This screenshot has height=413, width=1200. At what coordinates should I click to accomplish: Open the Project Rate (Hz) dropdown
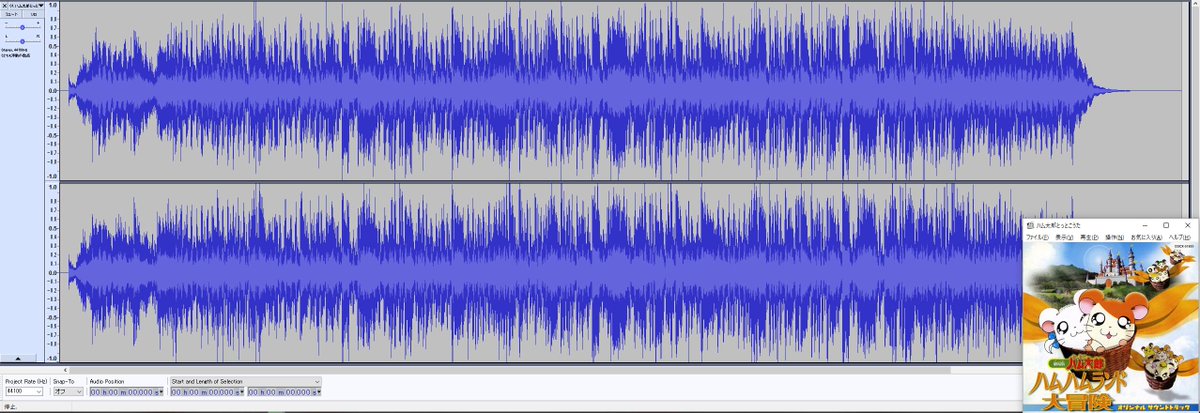click(x=24, y=392)
